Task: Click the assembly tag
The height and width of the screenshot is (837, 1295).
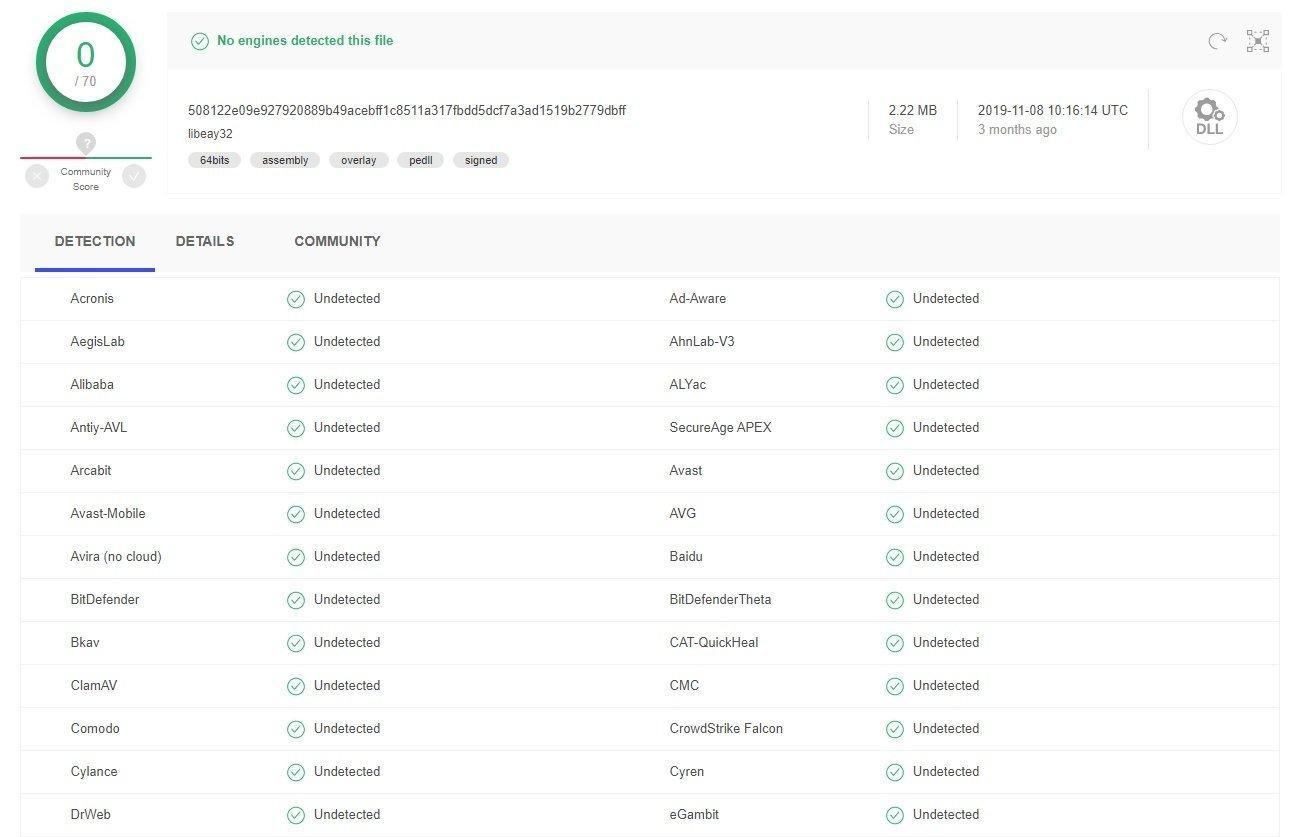Action: [x=285, y=160]
